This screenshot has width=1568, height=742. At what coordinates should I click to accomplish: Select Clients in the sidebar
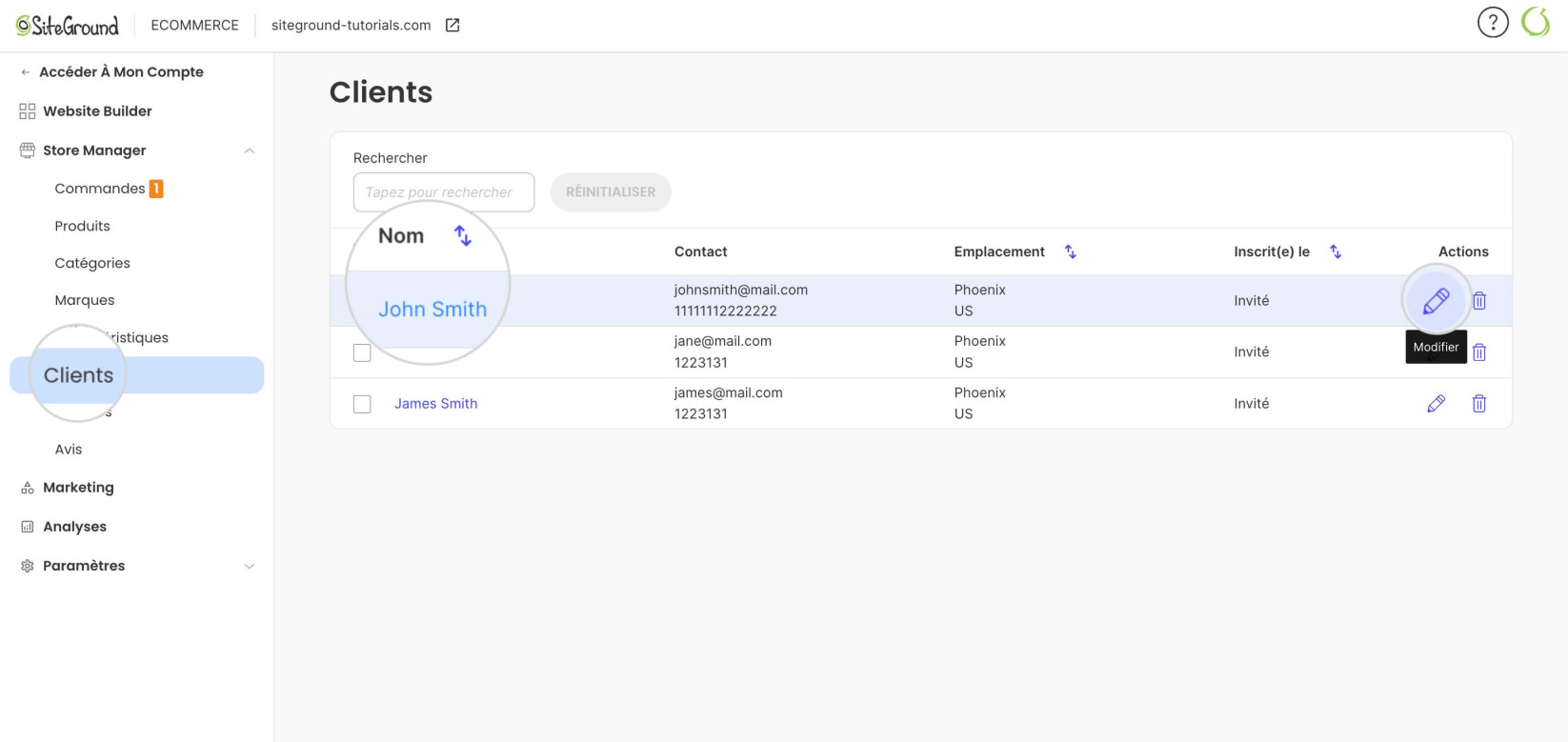tap(136, 375)
